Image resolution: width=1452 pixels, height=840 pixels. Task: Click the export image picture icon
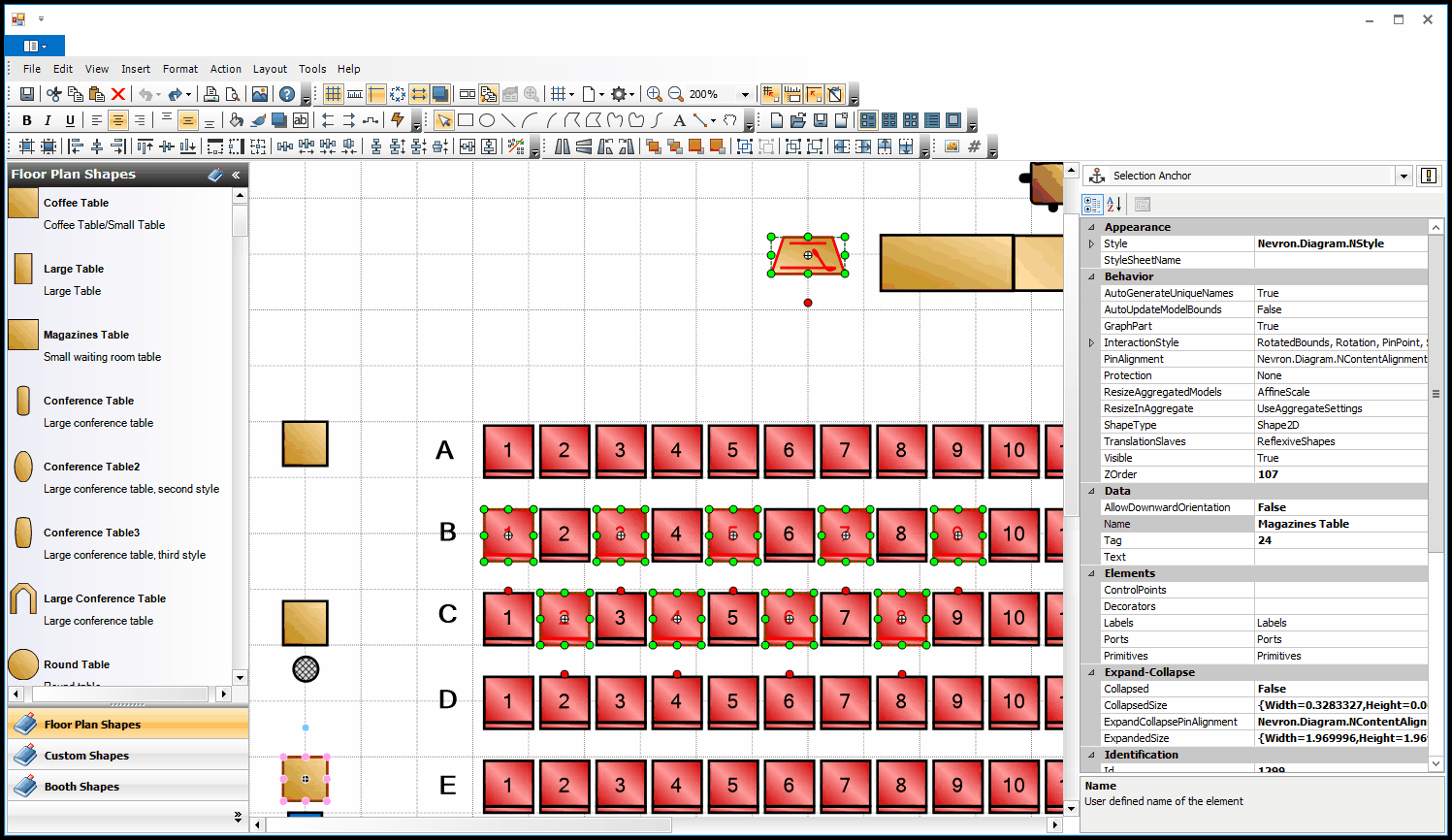260,94
